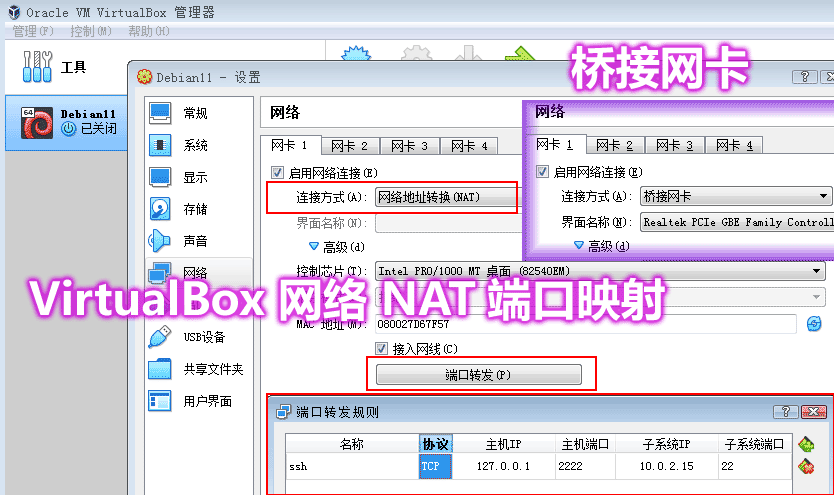Collapse 高级 expander in main network panel

[x=314, y=247]
